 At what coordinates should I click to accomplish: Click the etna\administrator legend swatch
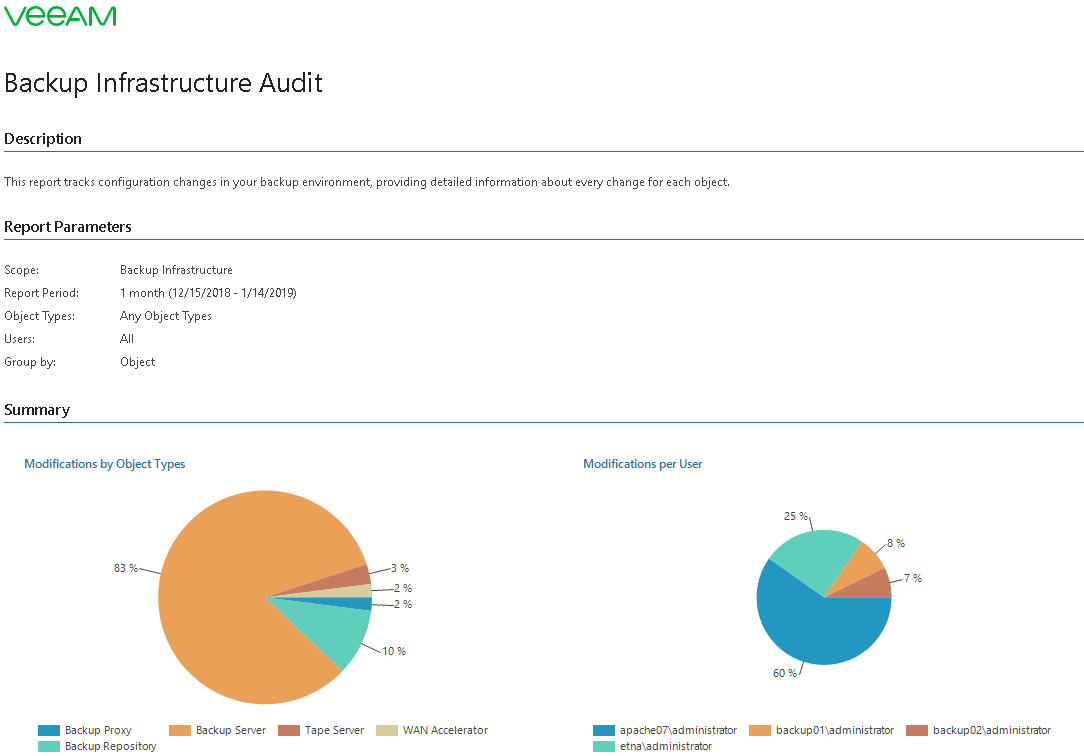pos(604,746)
